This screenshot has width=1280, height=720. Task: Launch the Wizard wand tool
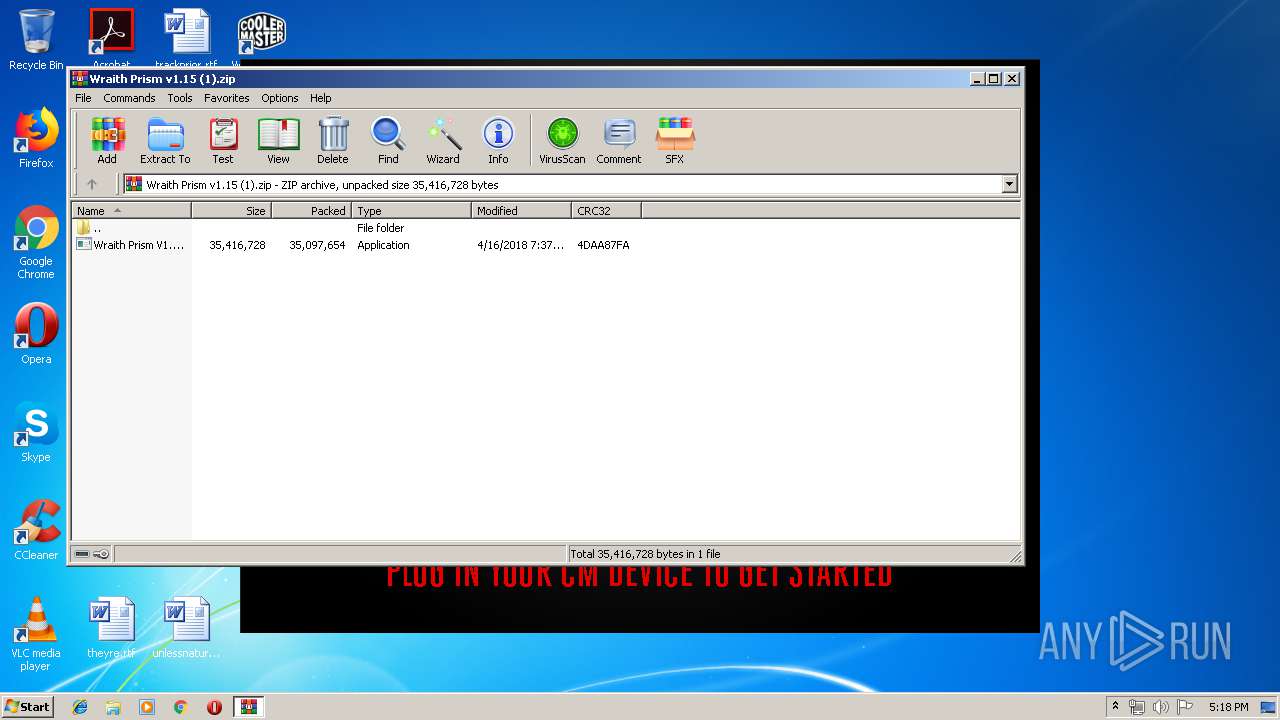443,140
